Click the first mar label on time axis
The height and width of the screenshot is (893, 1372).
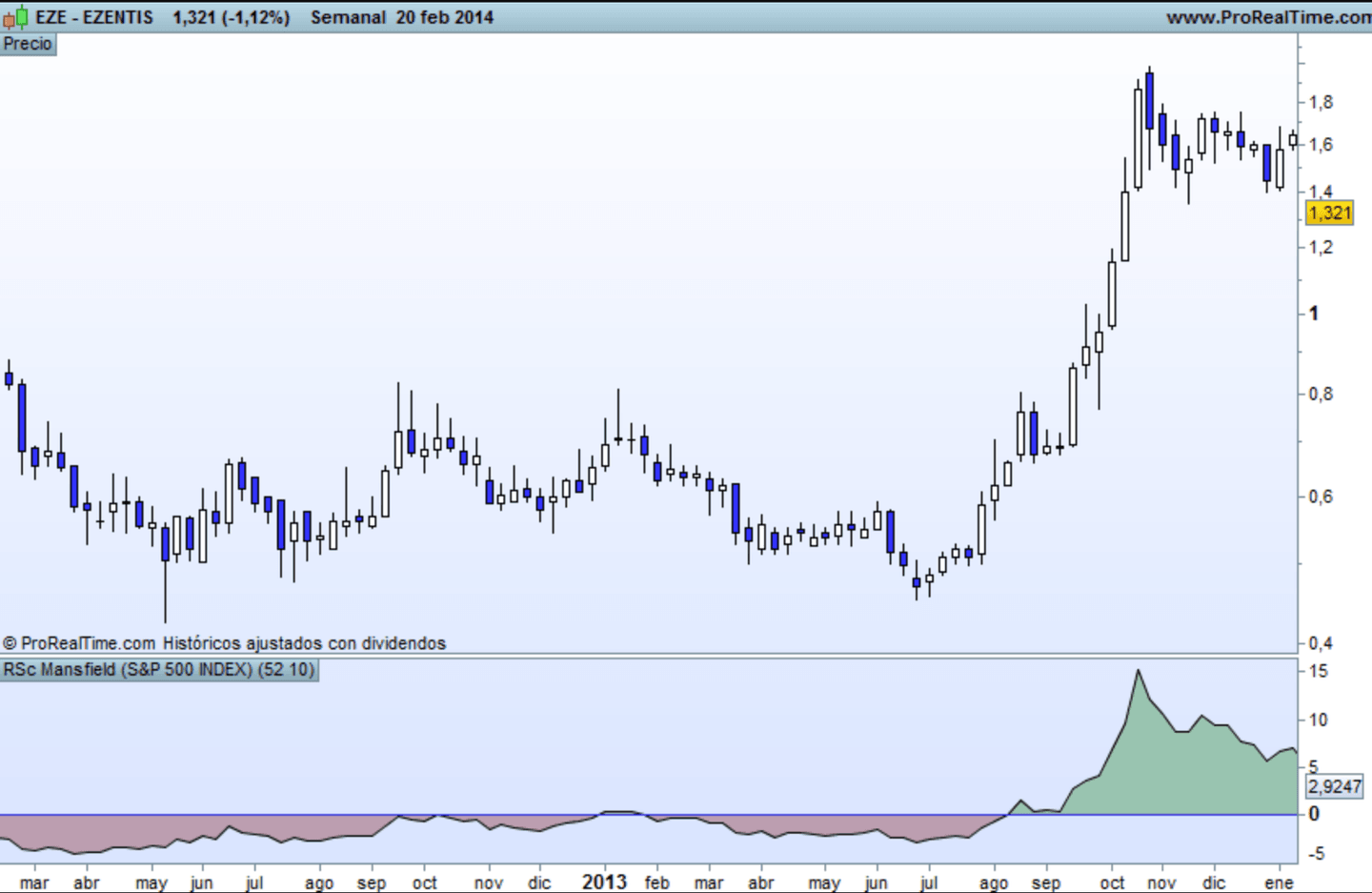click(33, 883)
